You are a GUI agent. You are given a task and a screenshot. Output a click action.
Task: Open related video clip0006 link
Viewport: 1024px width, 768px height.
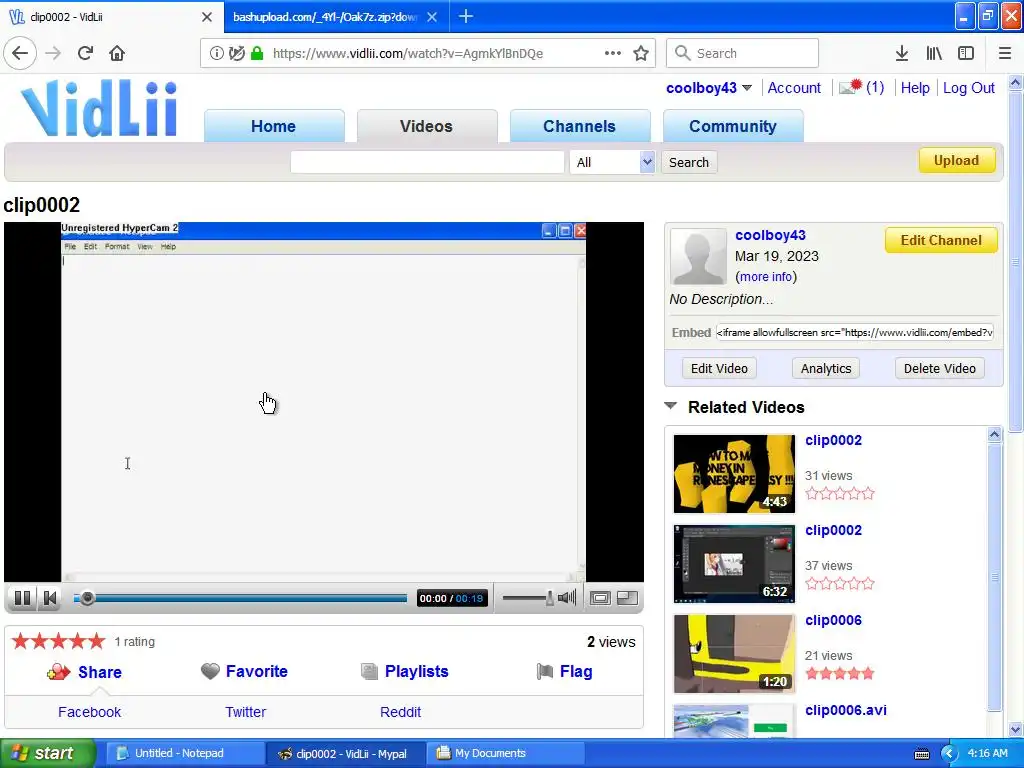pos(833,620)
